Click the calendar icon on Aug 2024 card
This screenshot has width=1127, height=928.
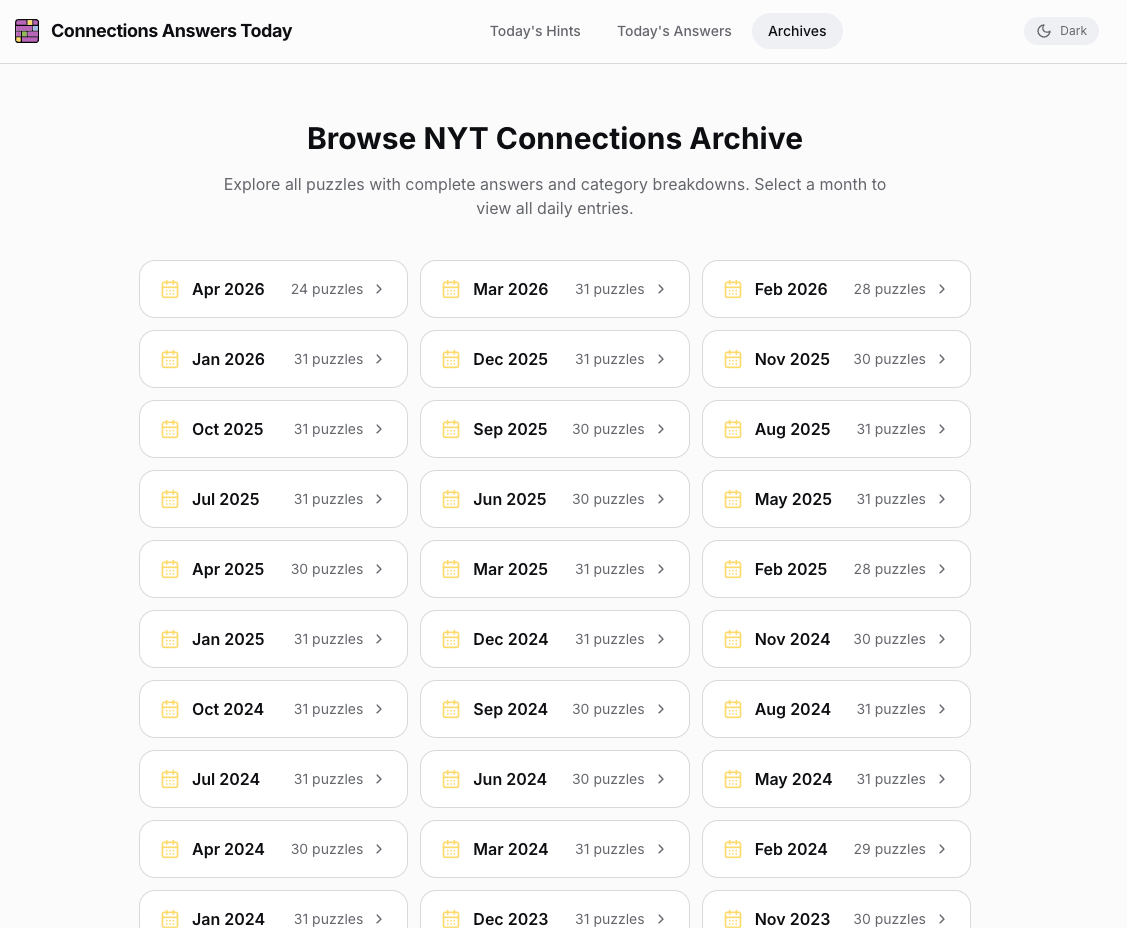(732, 709)
